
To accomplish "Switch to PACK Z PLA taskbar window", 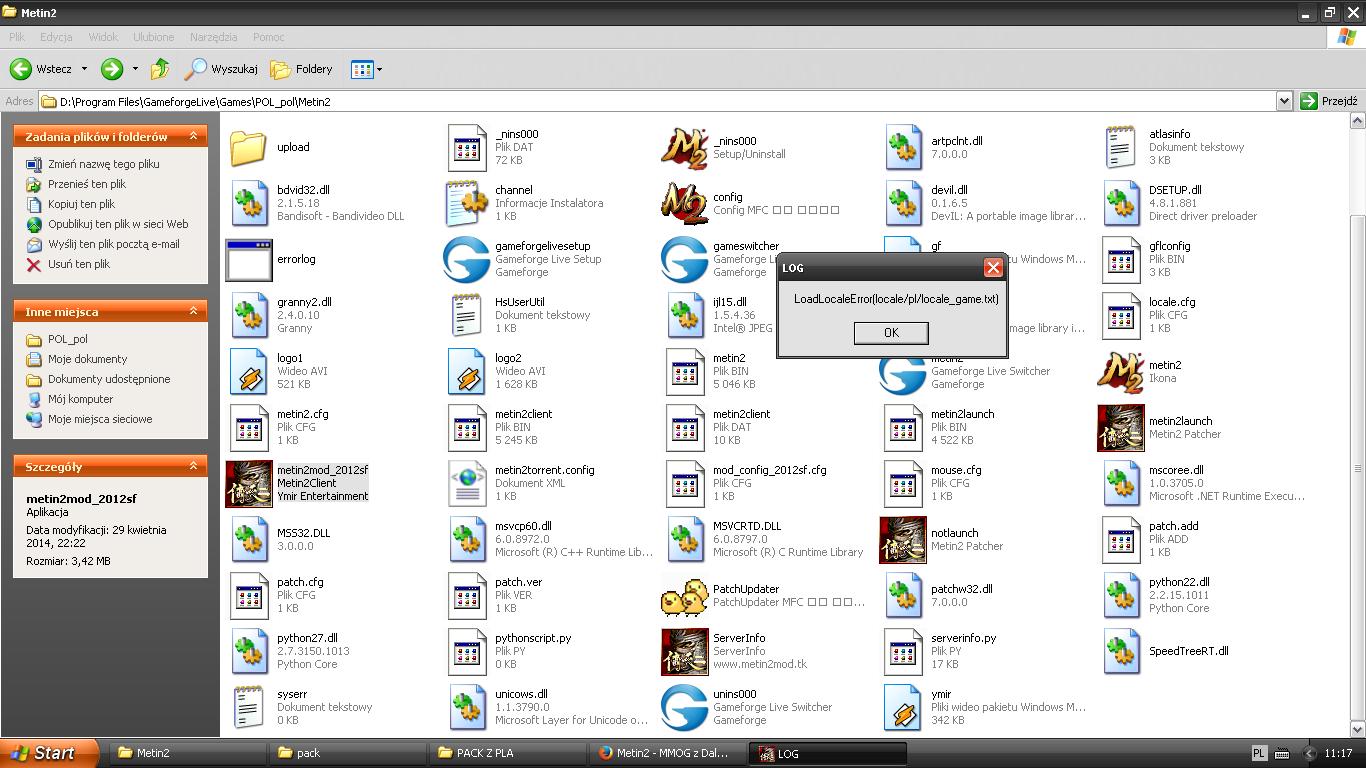I will (x=508, y=753).
